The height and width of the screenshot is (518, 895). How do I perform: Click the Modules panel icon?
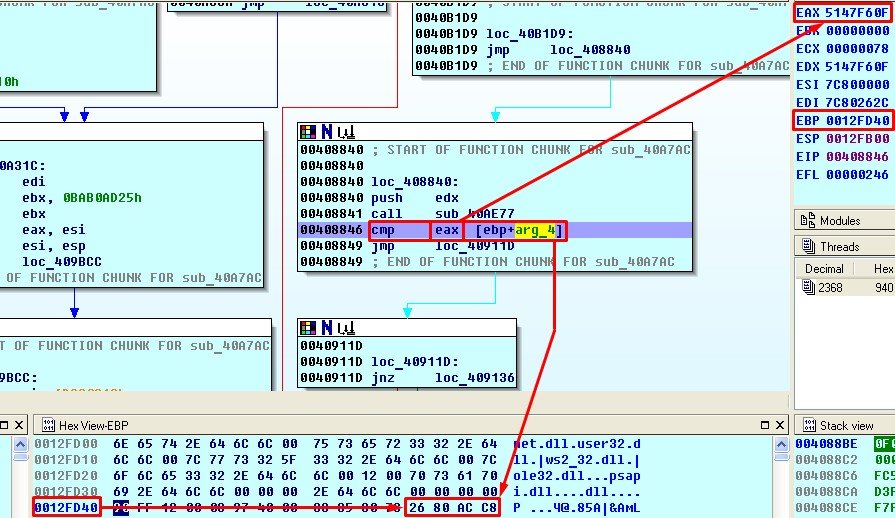tap(808, 220)
